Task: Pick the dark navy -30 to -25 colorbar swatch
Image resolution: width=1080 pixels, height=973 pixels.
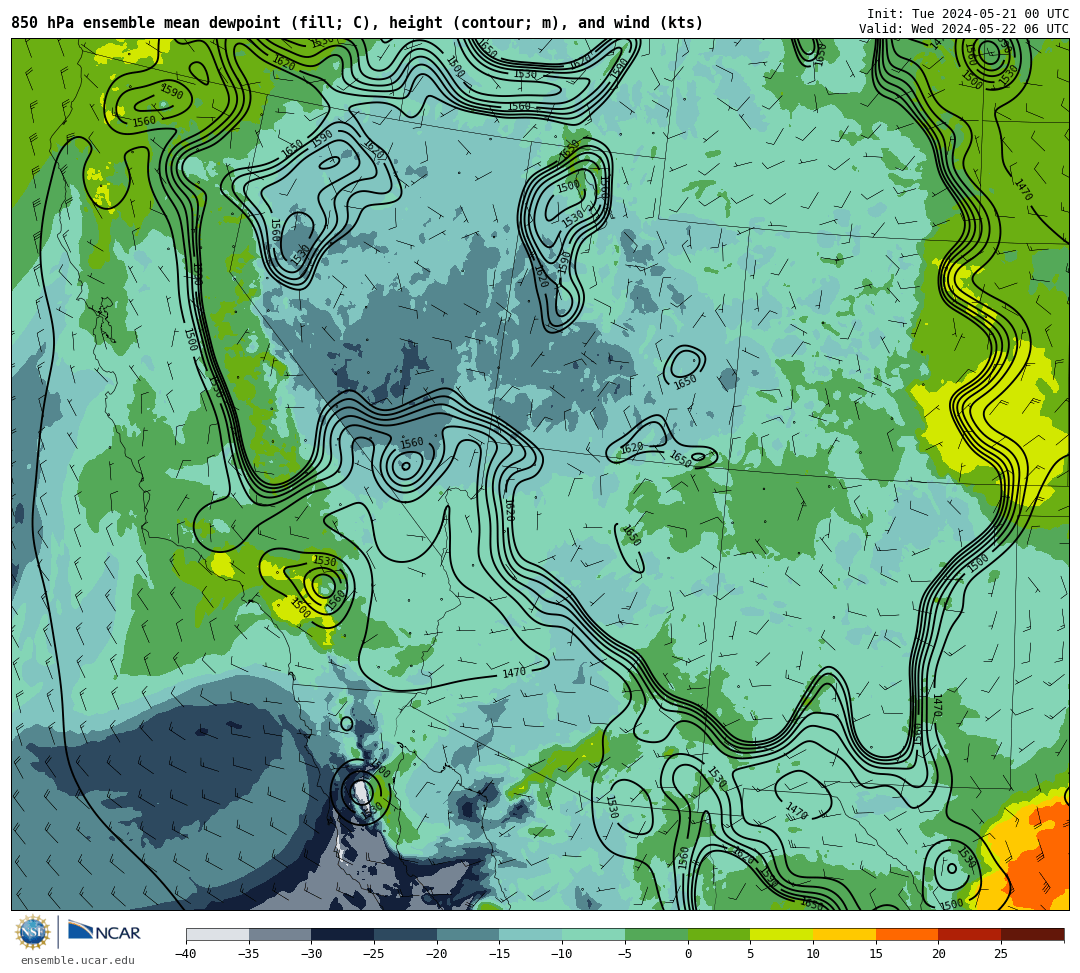Action: [x=343, y=934]
